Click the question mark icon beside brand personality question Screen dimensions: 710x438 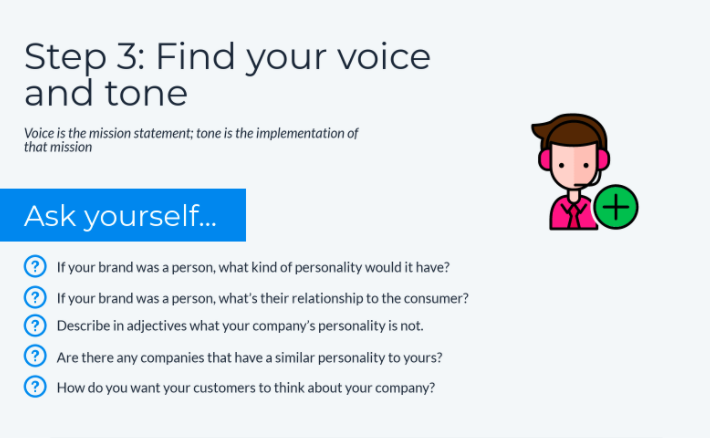[x=35, y=266]
